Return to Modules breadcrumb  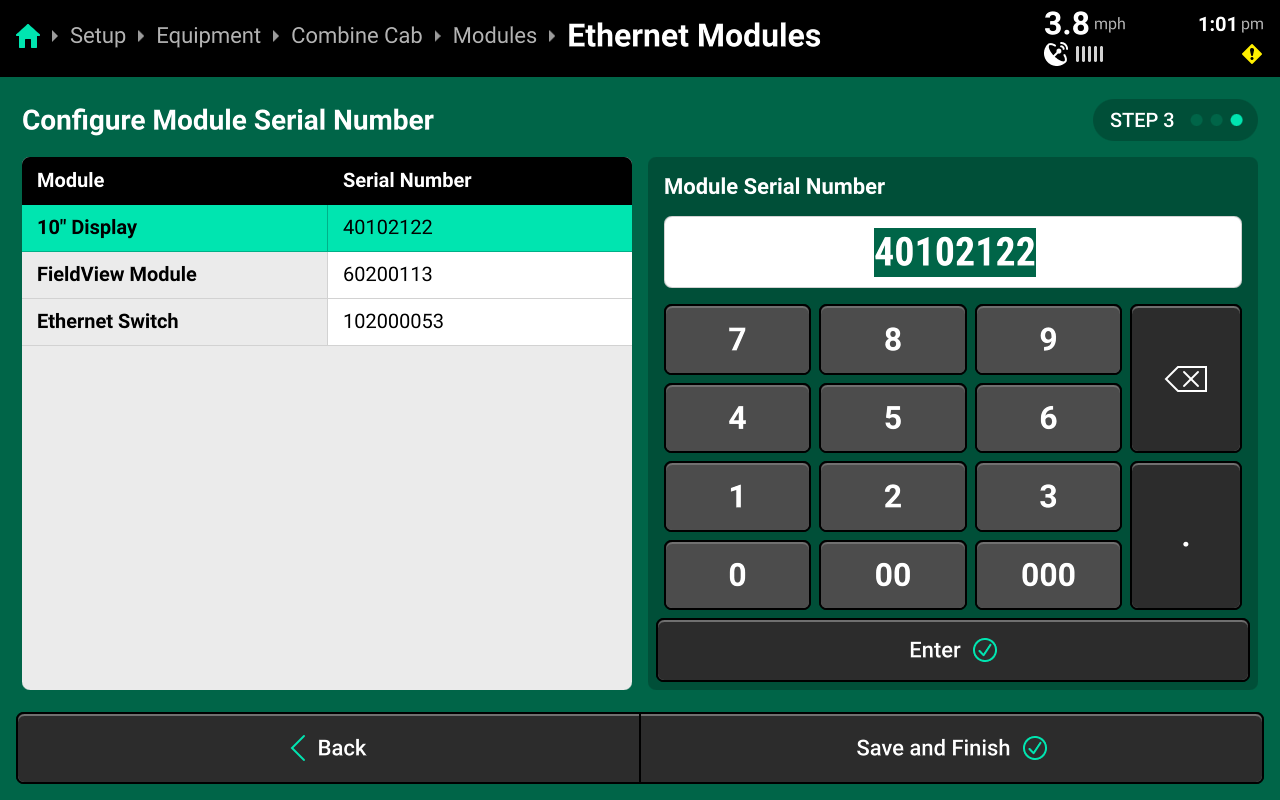tap(494, 36)
